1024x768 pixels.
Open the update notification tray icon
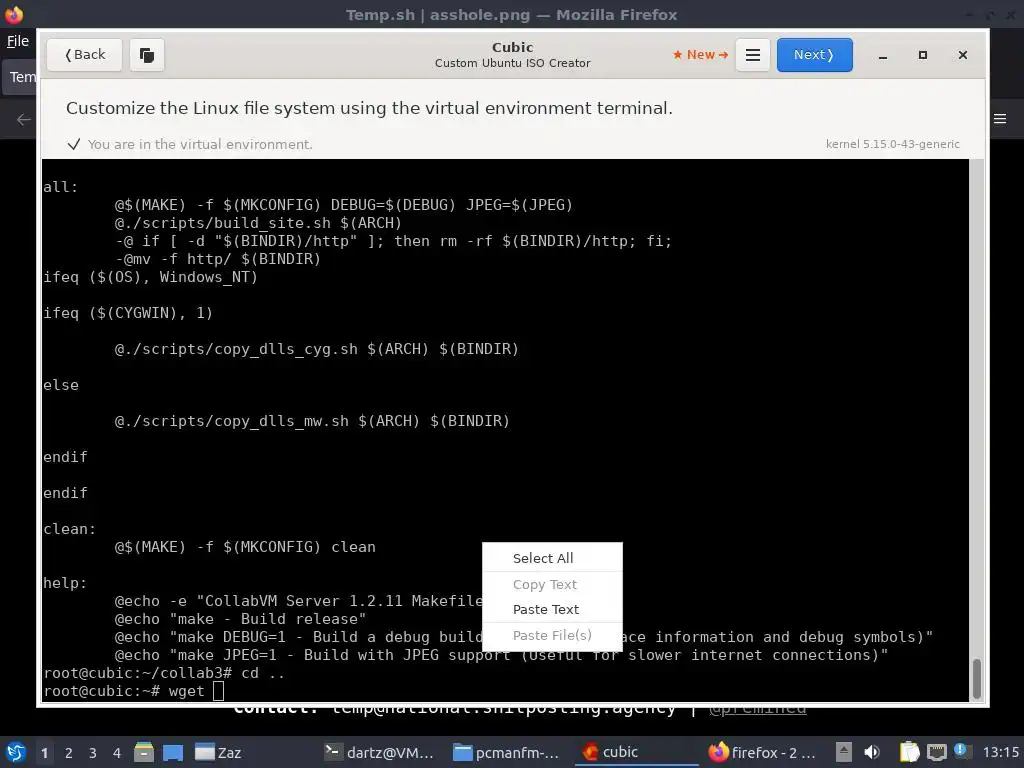[x=961, y=751]
